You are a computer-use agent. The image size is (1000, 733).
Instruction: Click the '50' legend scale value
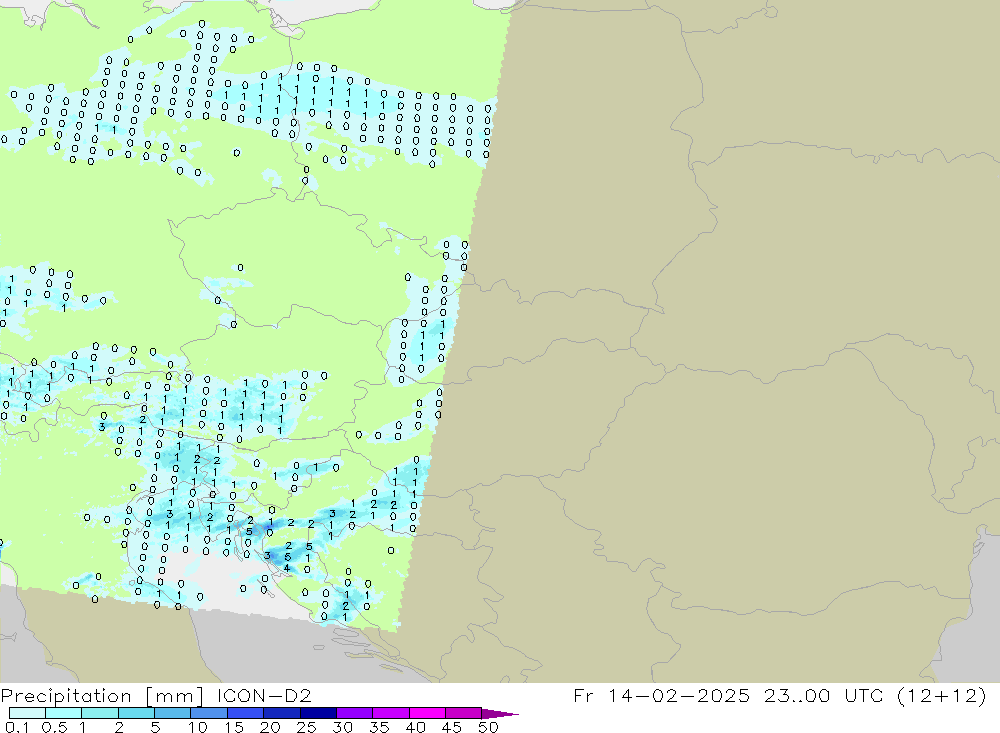click(x=488, y=727)
